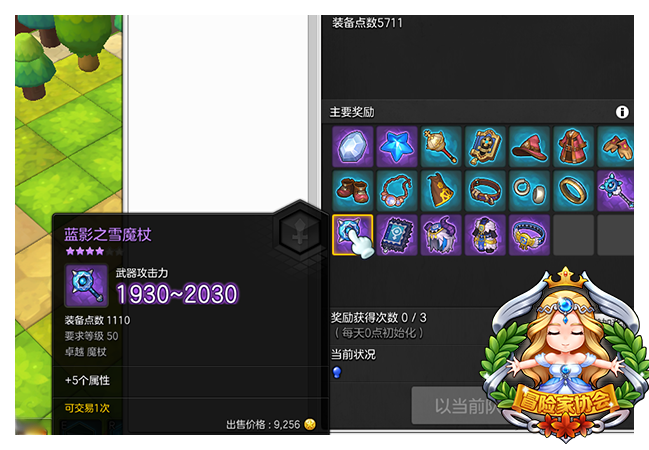Image resolution: width=649 pixels, height=450 pixels.
Task: Select the gold ring reward item
Action: coord(574,191)
